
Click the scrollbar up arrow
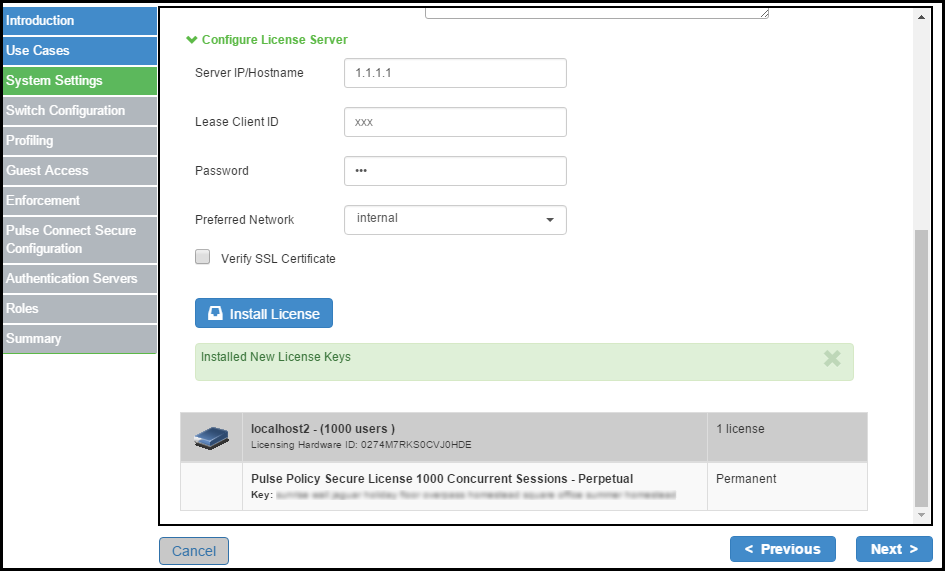click(921, 17)
